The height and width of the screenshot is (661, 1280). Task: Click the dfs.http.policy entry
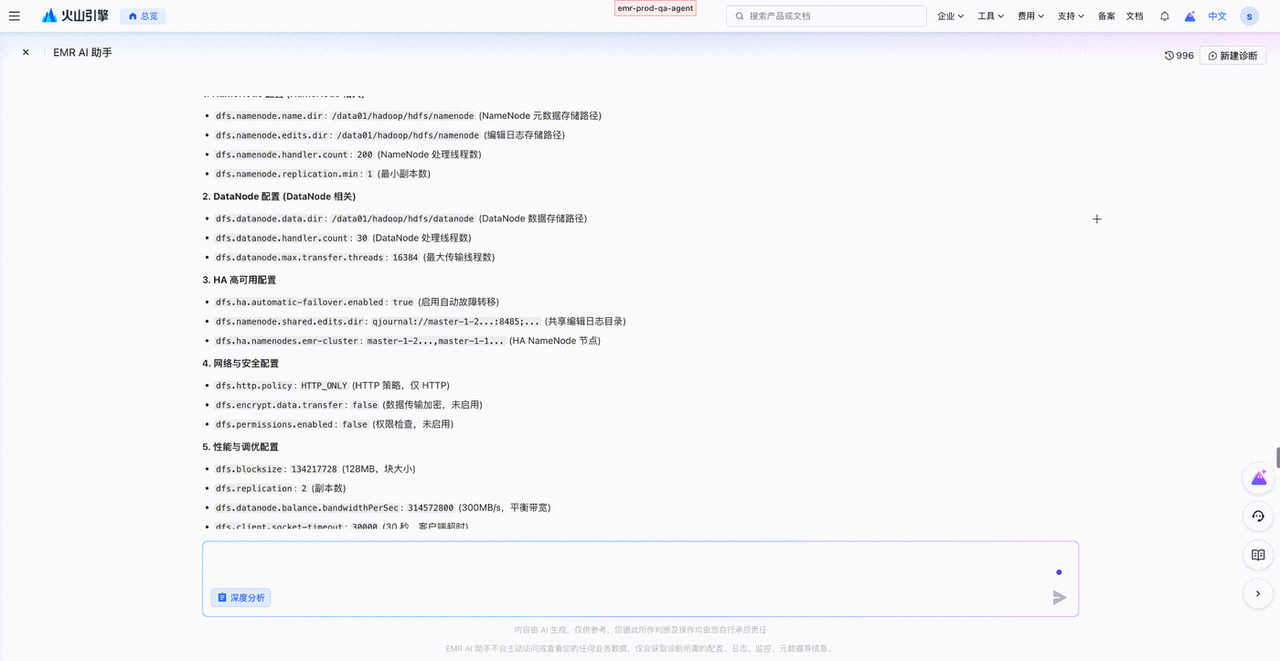(x=332, y=386)
